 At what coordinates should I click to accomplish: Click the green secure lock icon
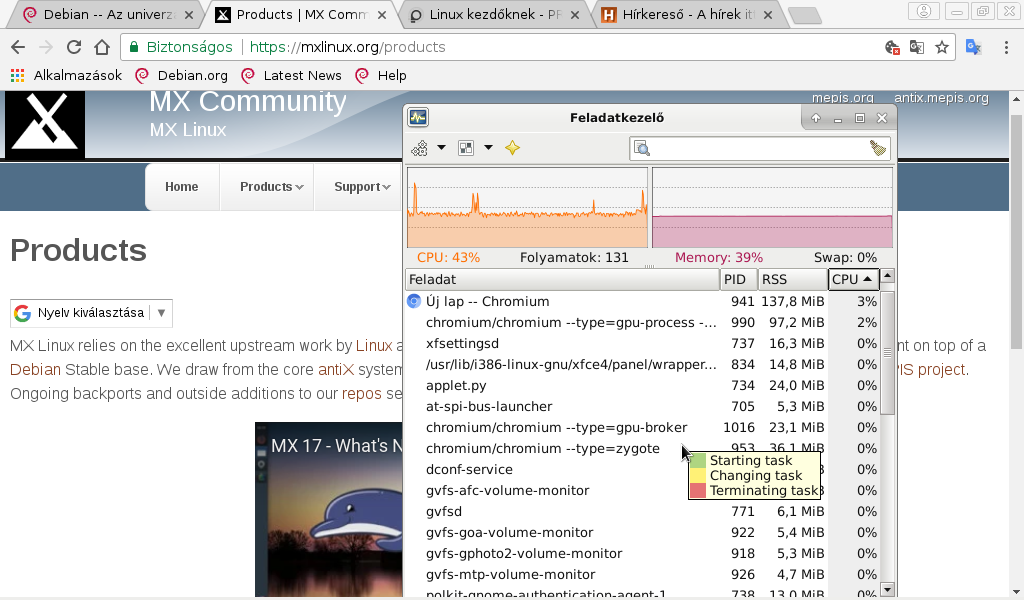(x=134, y=47)
